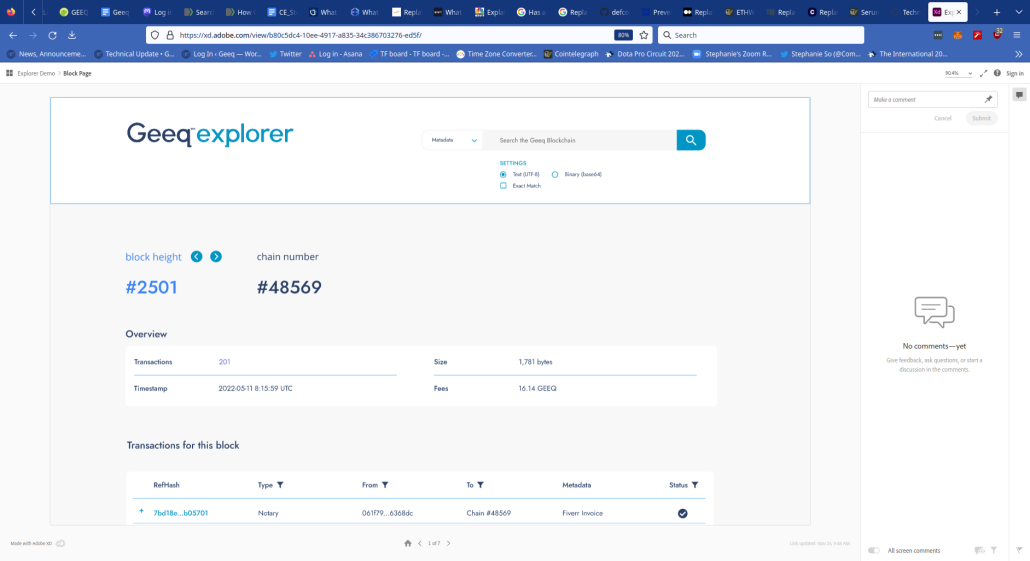Bookmark this page with the star

pyautogui.click(x=644, y=35)
